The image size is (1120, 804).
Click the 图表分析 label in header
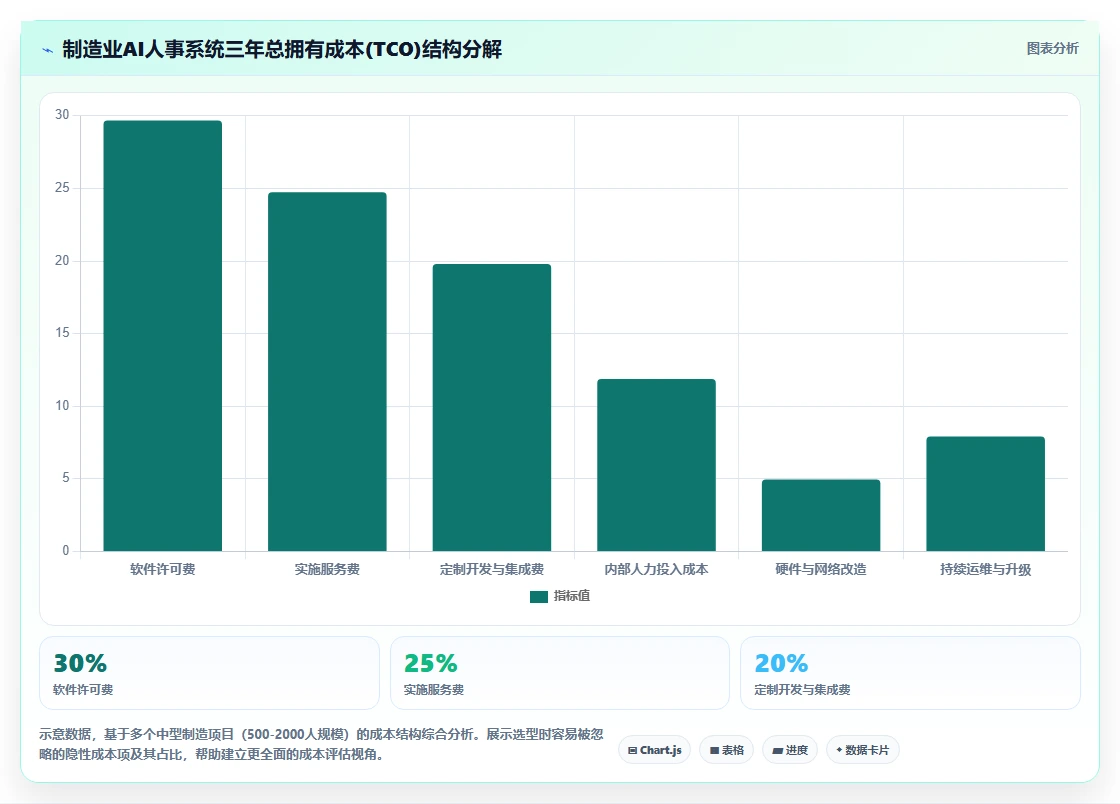coord(1052,49)
